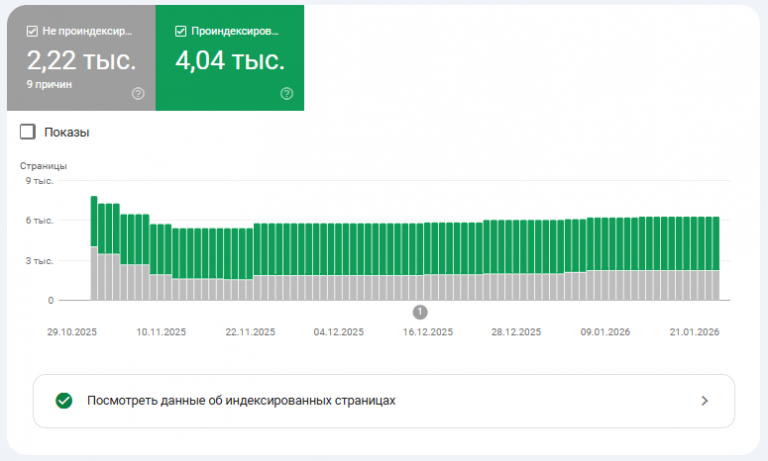Click the chevron arrow on indexed data row
Viewport: 768px width, 461px height.
tap(704, 401)
